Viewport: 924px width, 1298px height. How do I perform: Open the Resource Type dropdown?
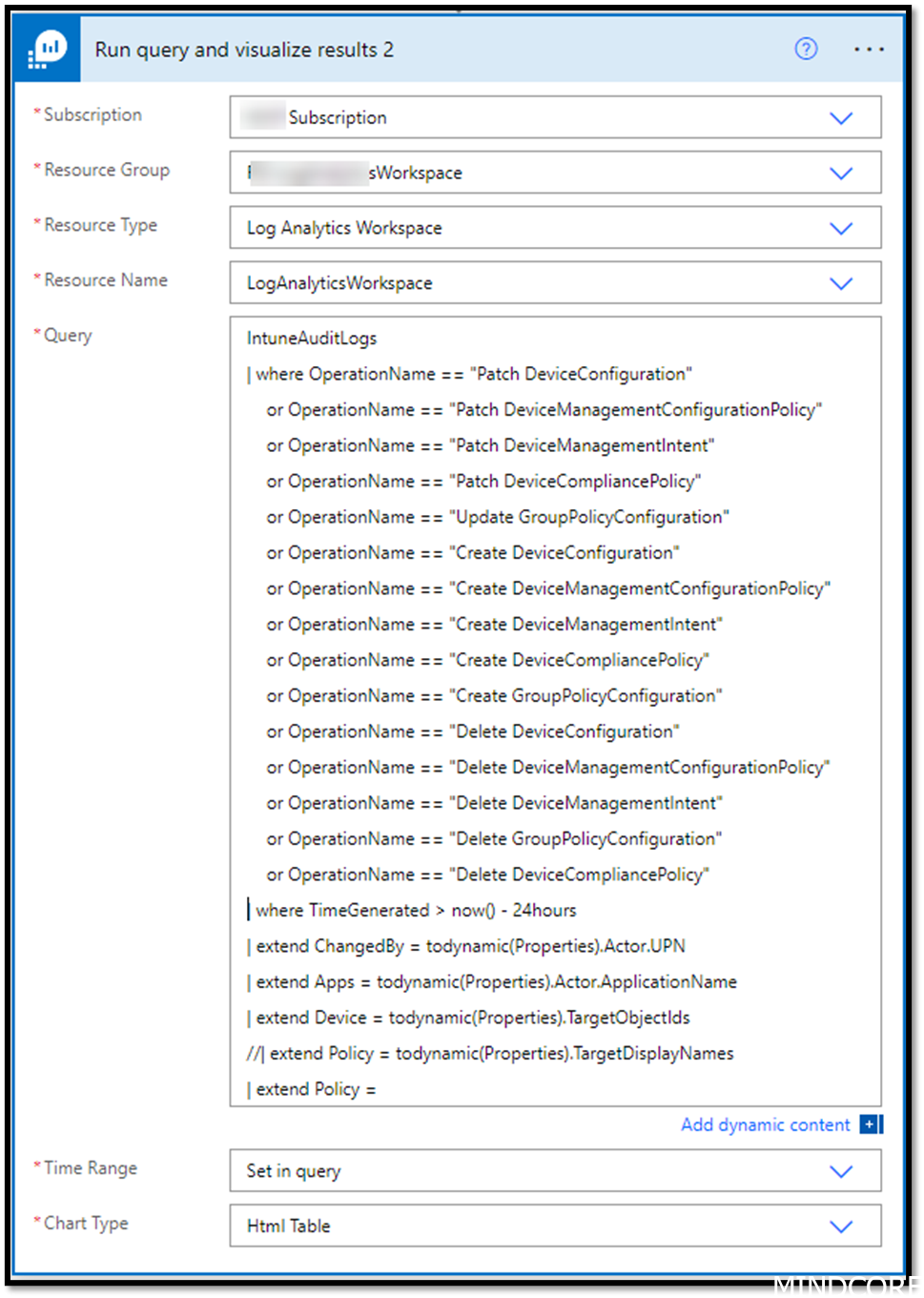point(841,228)
